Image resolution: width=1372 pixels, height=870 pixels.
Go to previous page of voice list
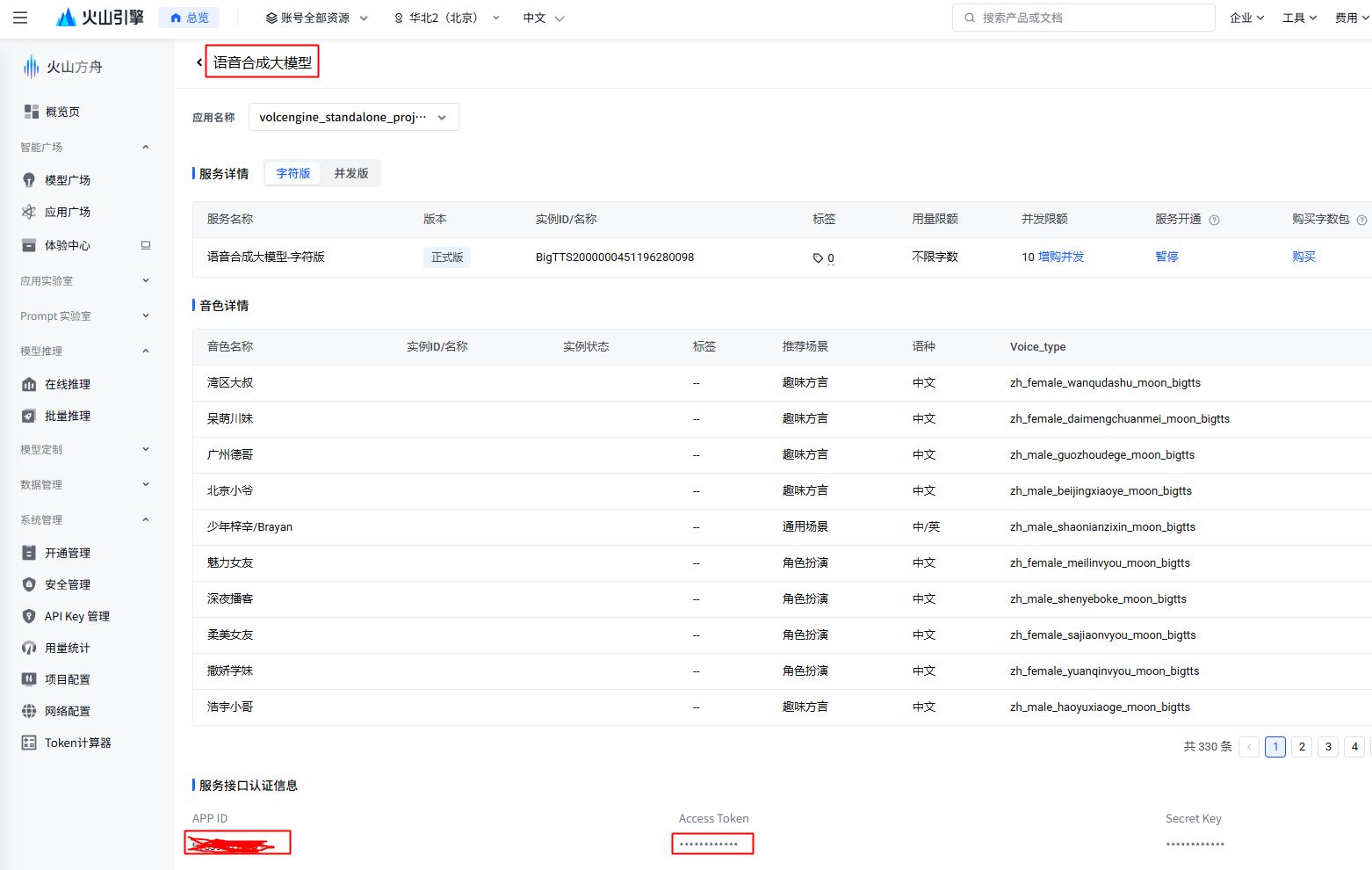1249,747
